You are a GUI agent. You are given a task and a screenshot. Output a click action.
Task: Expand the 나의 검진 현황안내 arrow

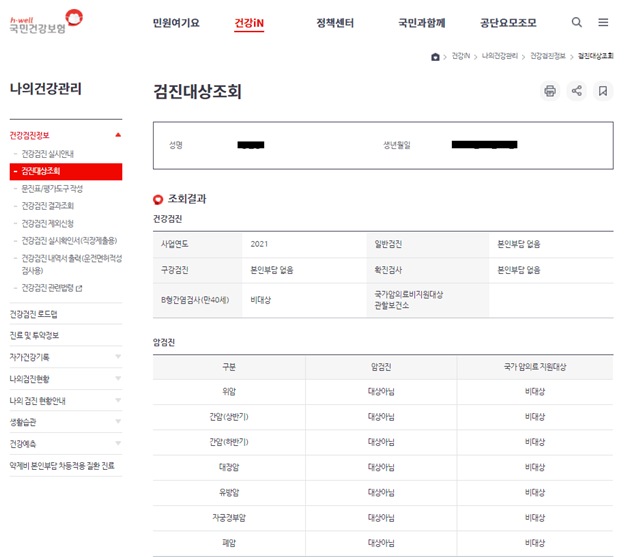[118, 400]
